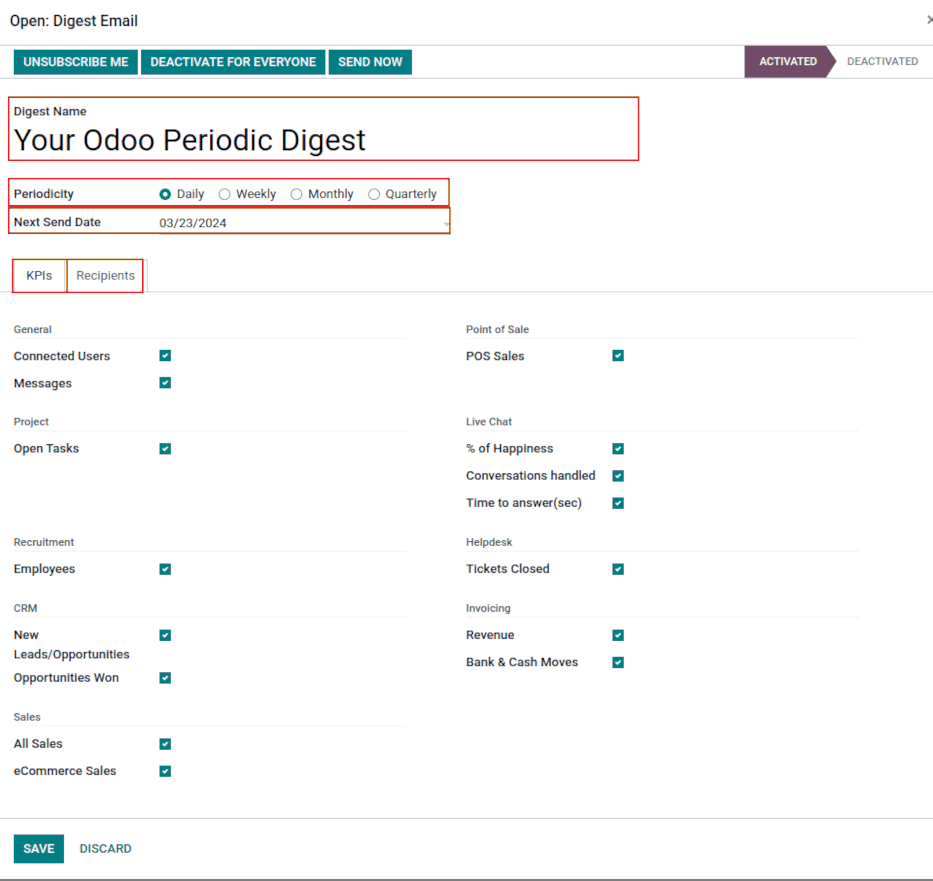This screenshot has width=933, height=881.
Task: Disable the % of Happiness KPI
Action: (618, 448)
